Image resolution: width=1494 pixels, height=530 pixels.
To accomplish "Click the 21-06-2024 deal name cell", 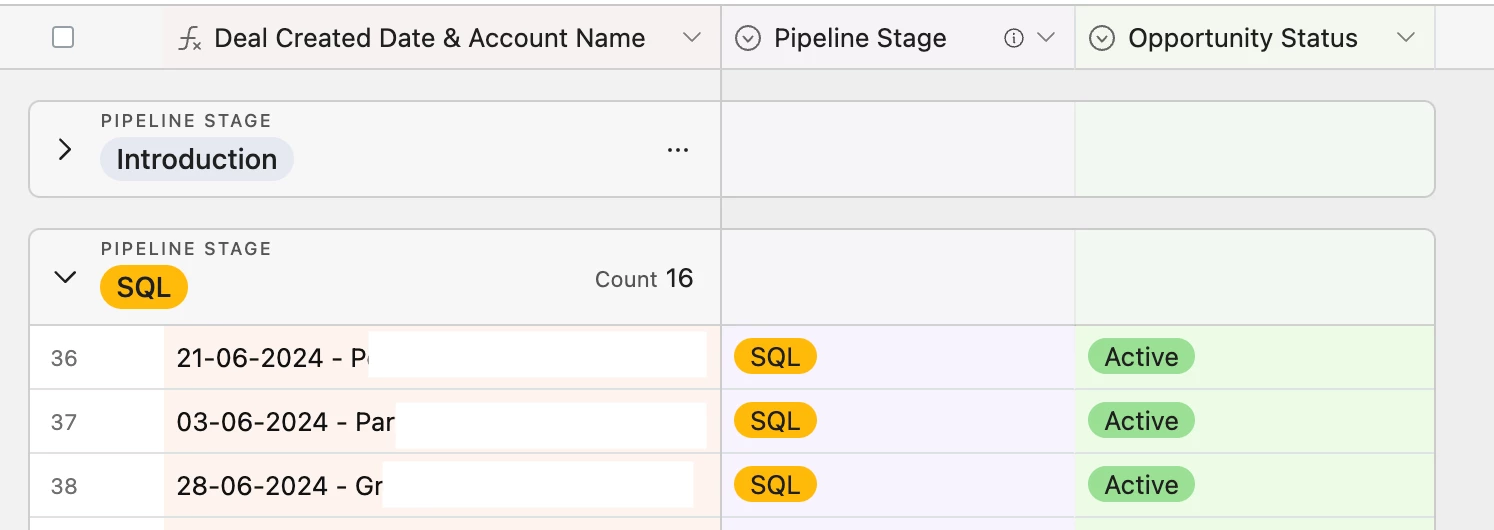I will point(270,358).
